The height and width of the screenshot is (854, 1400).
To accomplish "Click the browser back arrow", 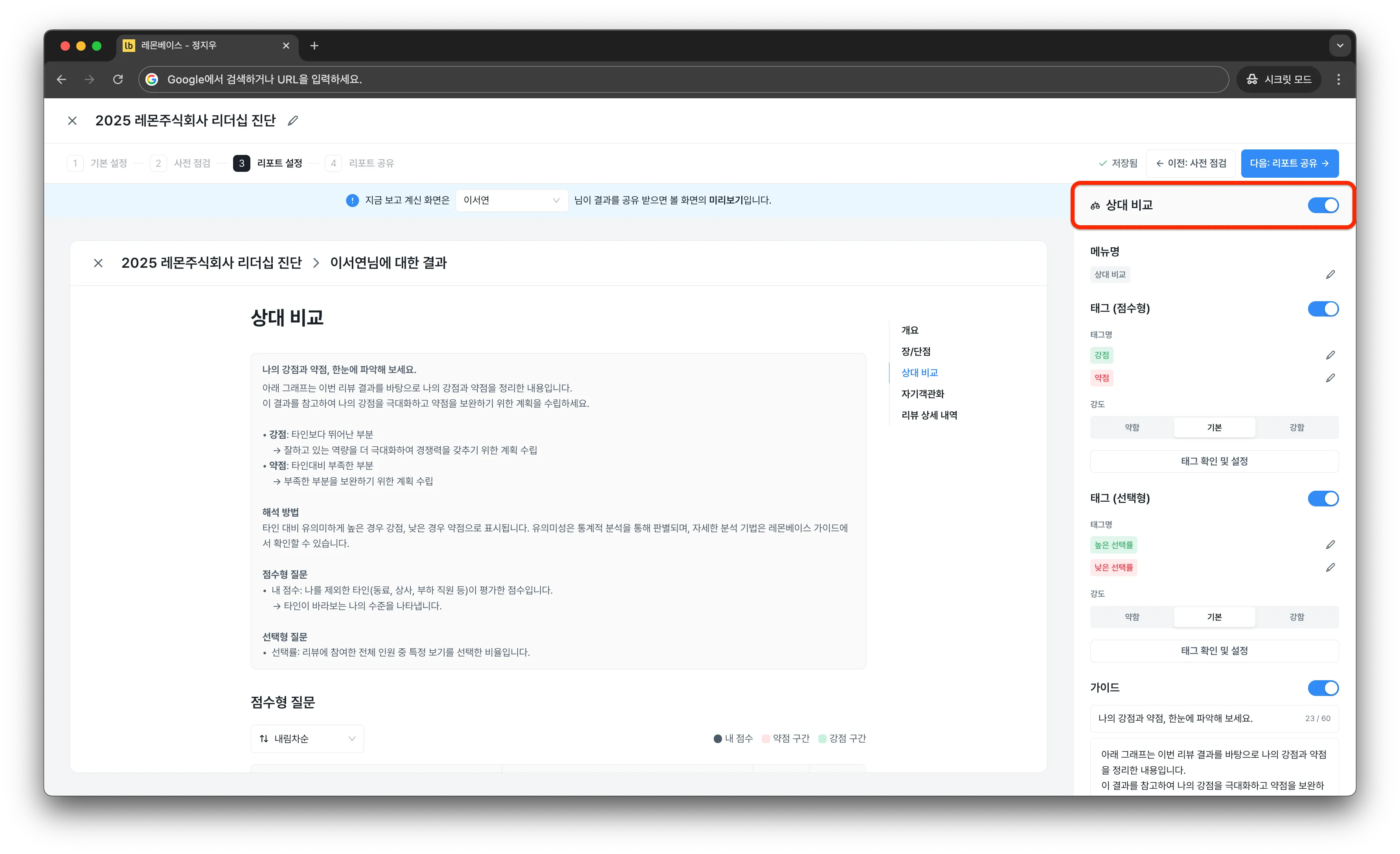I will click(x=61, y=79).
